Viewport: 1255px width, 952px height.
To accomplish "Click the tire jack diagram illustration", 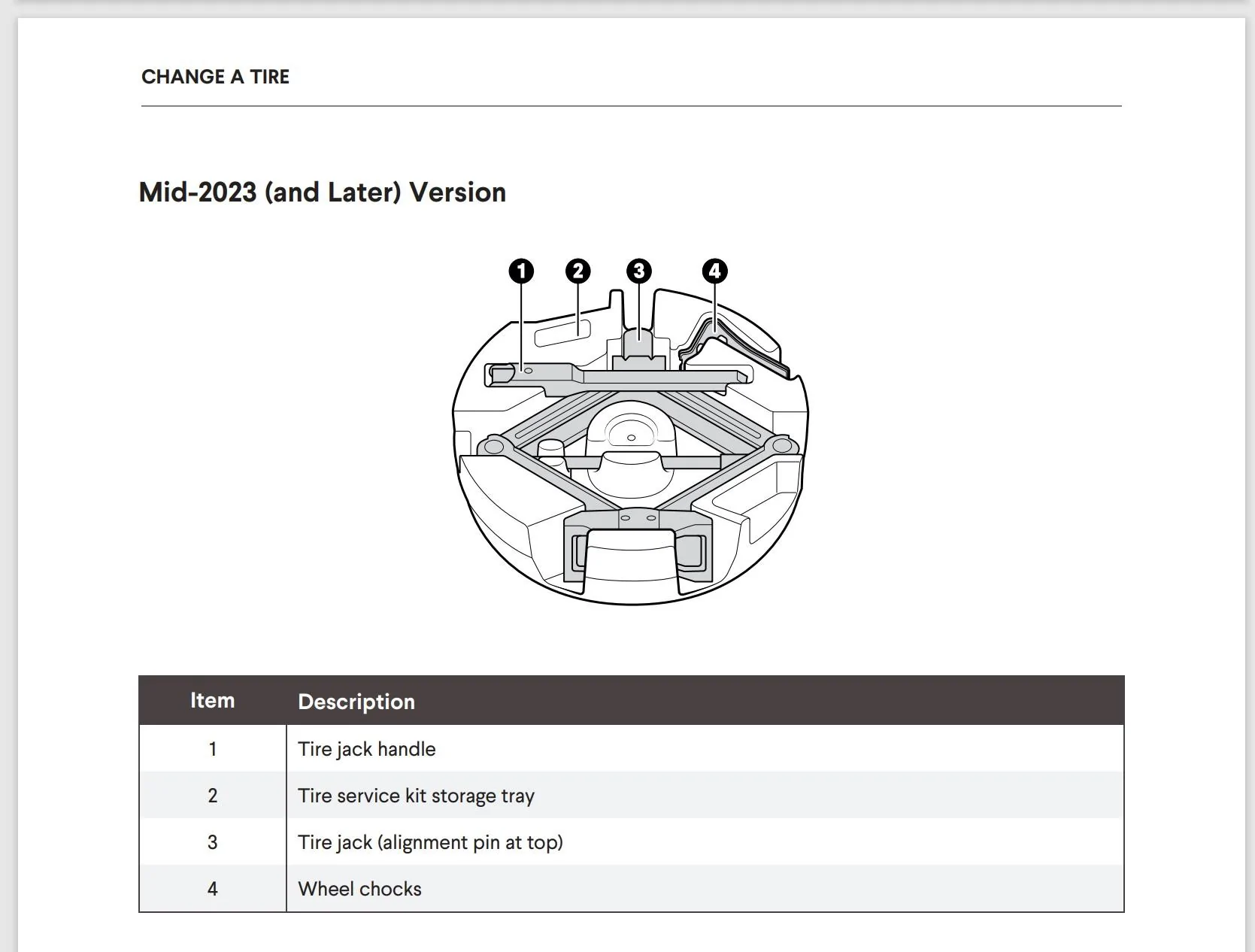I will point(630,432).
